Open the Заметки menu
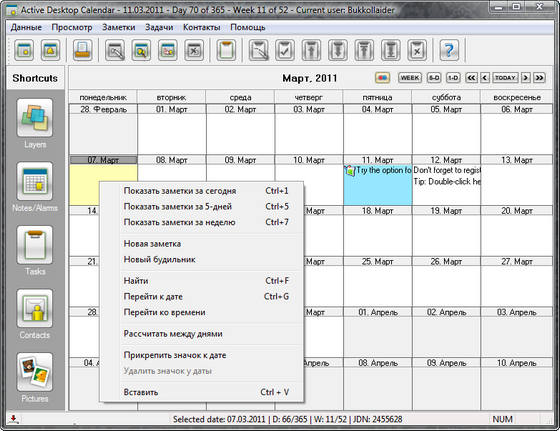This screenshot has height=431, width=560. tap(119, 27)
